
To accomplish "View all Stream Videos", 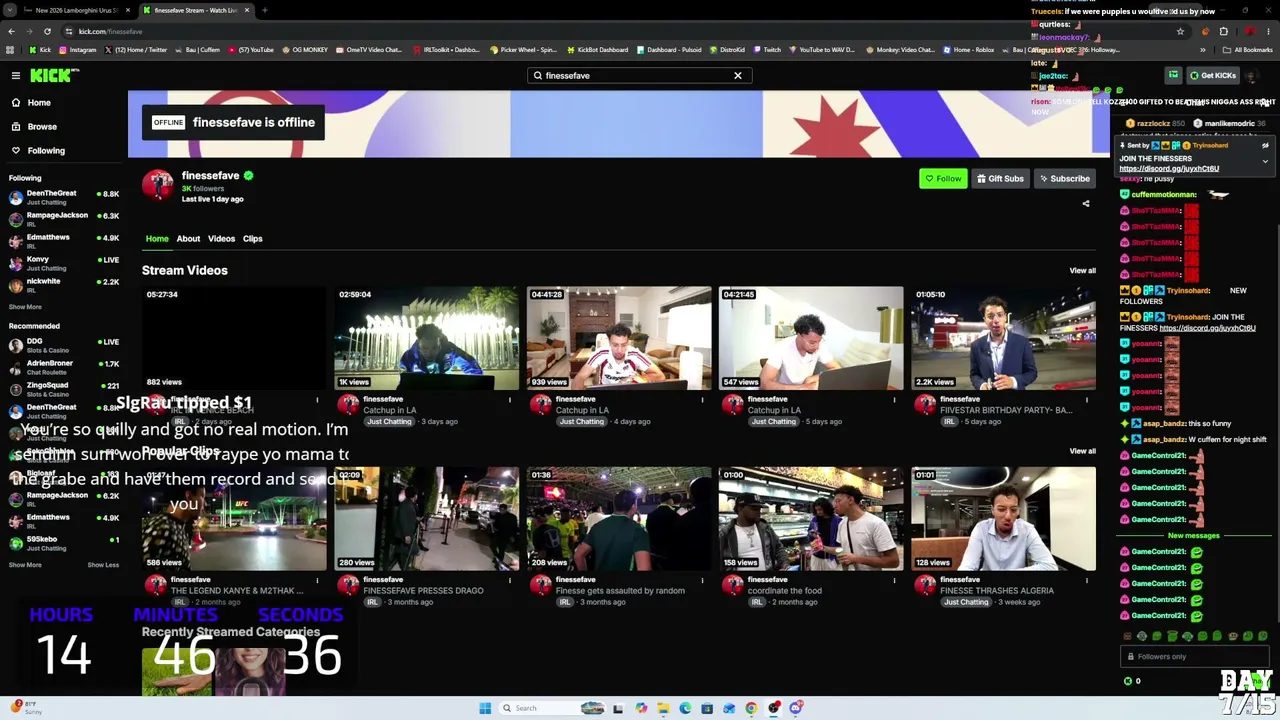I will (1082, 271).
